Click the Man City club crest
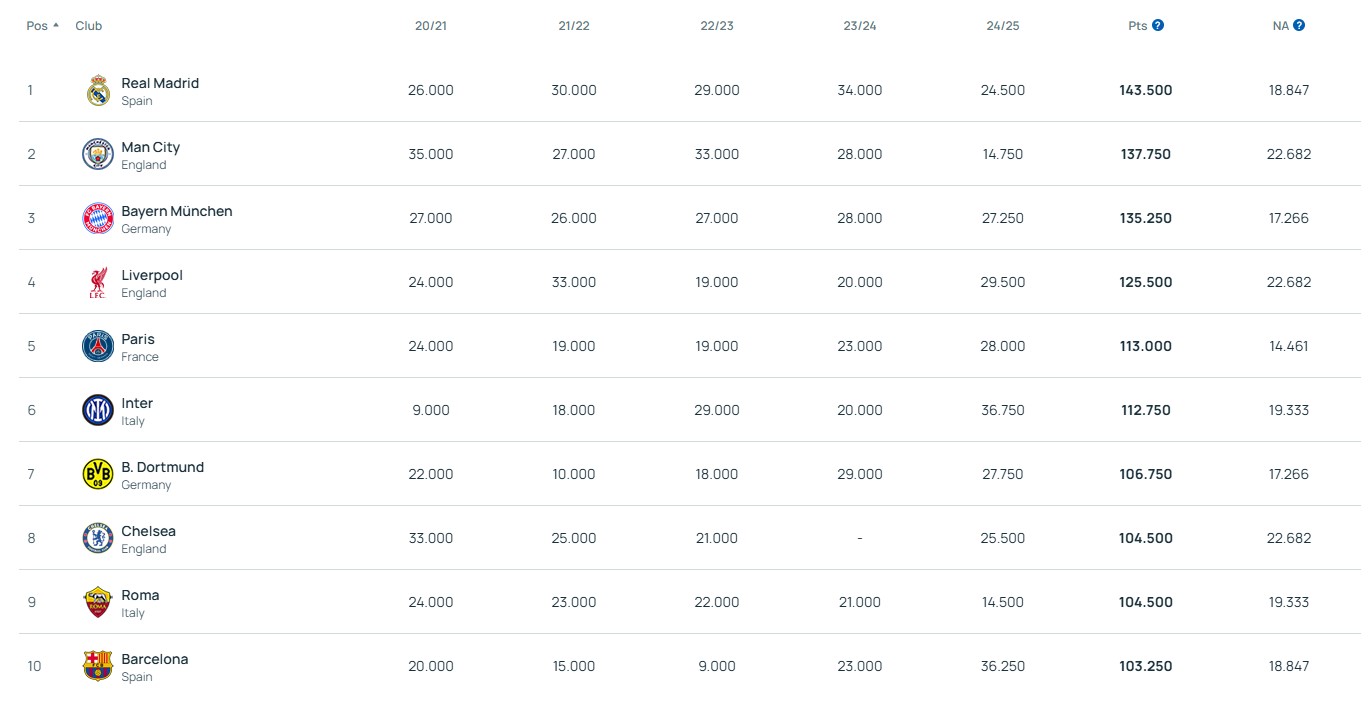Image resolution: width=1369 pixels, height=708 pixels. tap(98, 154)
